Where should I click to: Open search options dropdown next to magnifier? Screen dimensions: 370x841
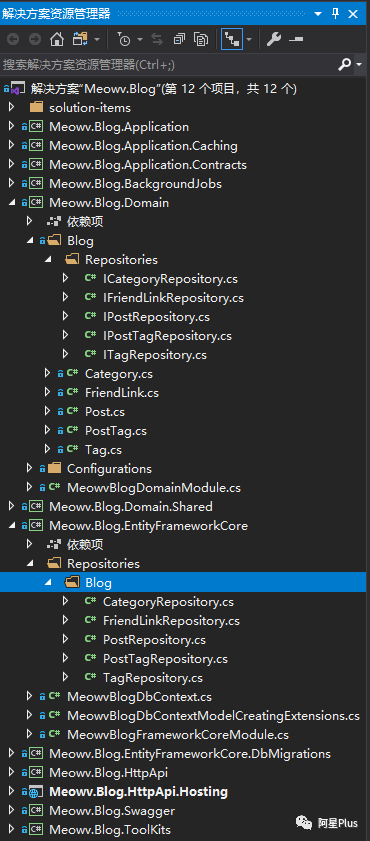tap(359, 65)
